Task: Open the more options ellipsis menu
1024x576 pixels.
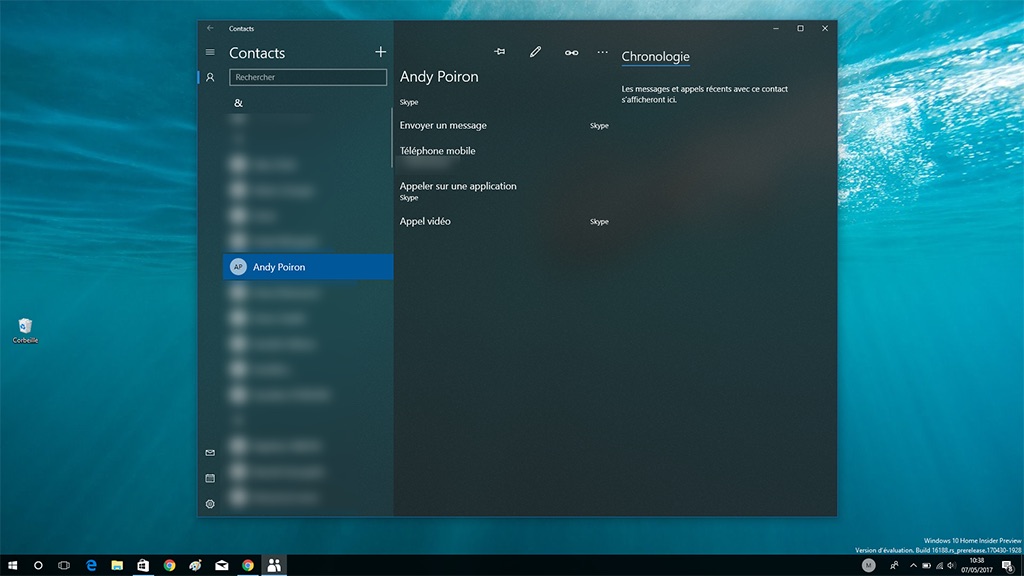Action: pos(602,52)
